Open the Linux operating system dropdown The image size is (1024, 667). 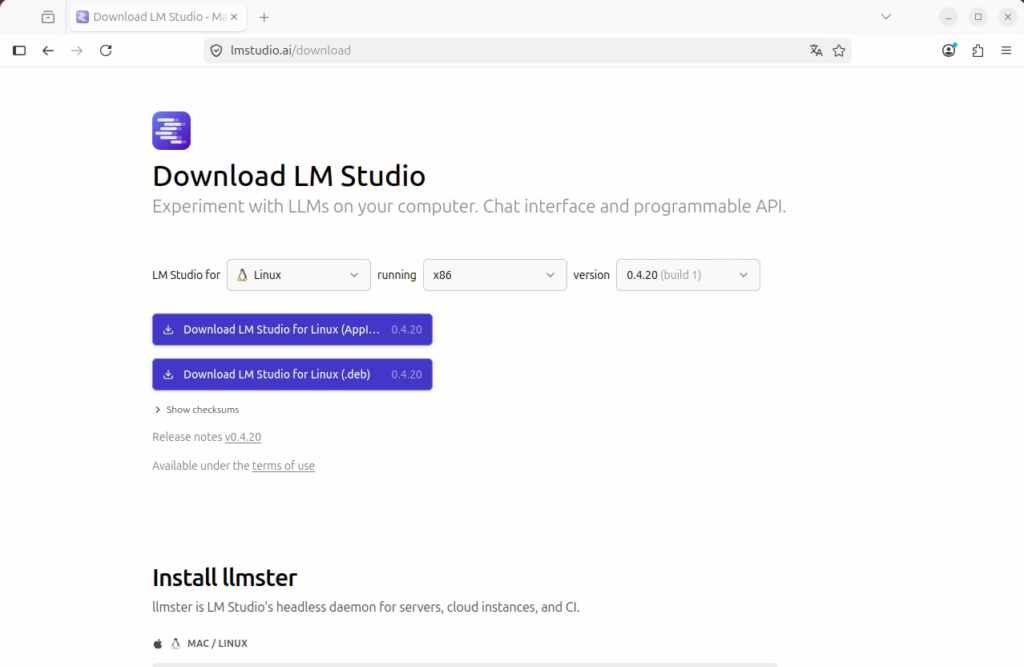[x=298, y=275]
